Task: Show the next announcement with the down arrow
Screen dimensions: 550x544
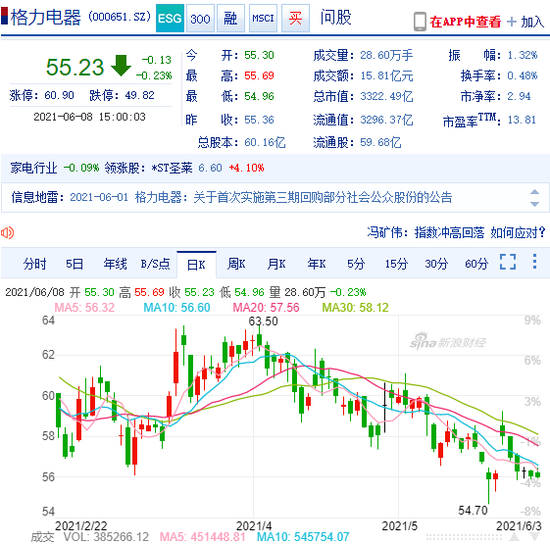Action: (x=535, y=204)
